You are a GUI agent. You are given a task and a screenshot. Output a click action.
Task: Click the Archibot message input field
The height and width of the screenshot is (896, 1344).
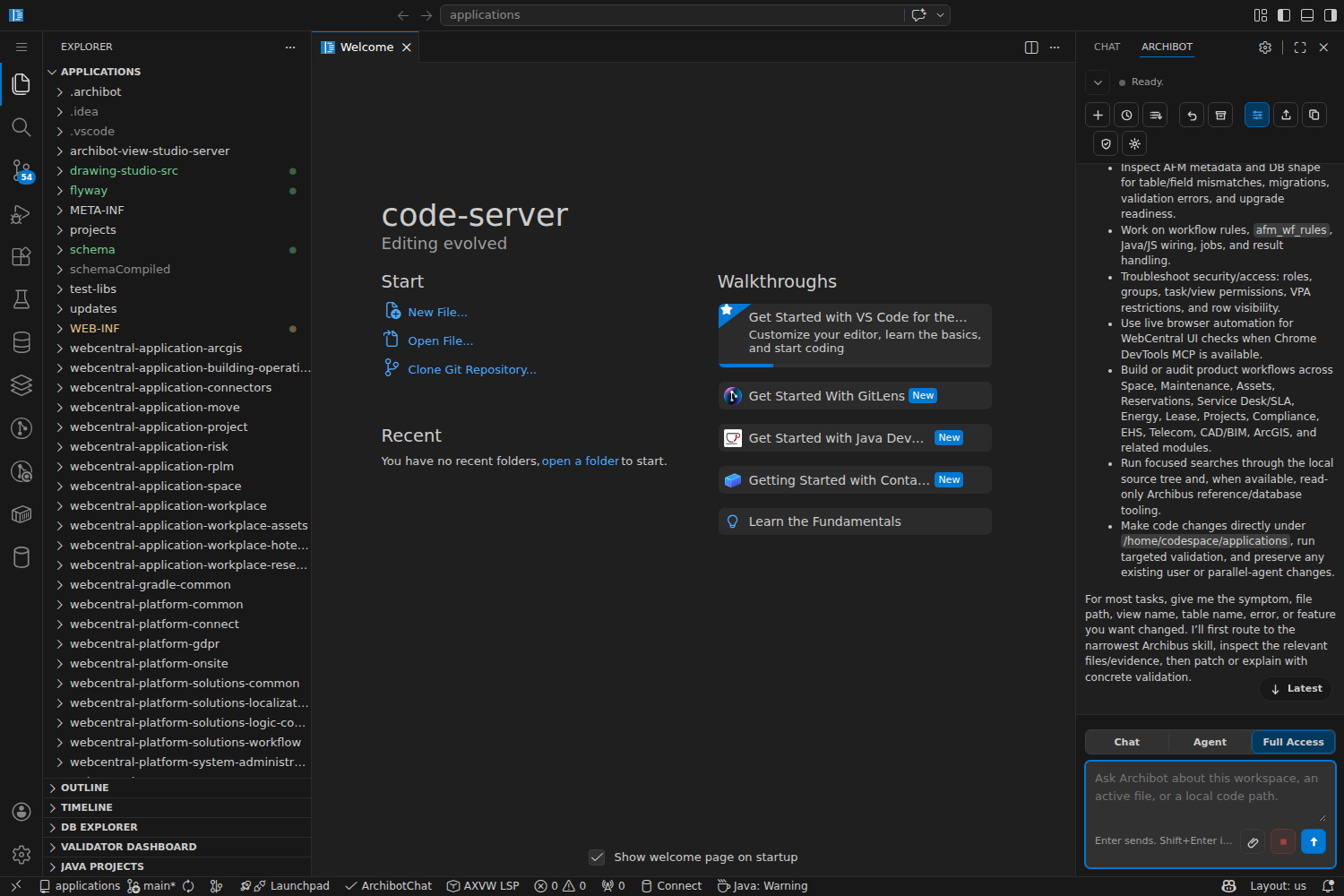(x=1210, y=795)
